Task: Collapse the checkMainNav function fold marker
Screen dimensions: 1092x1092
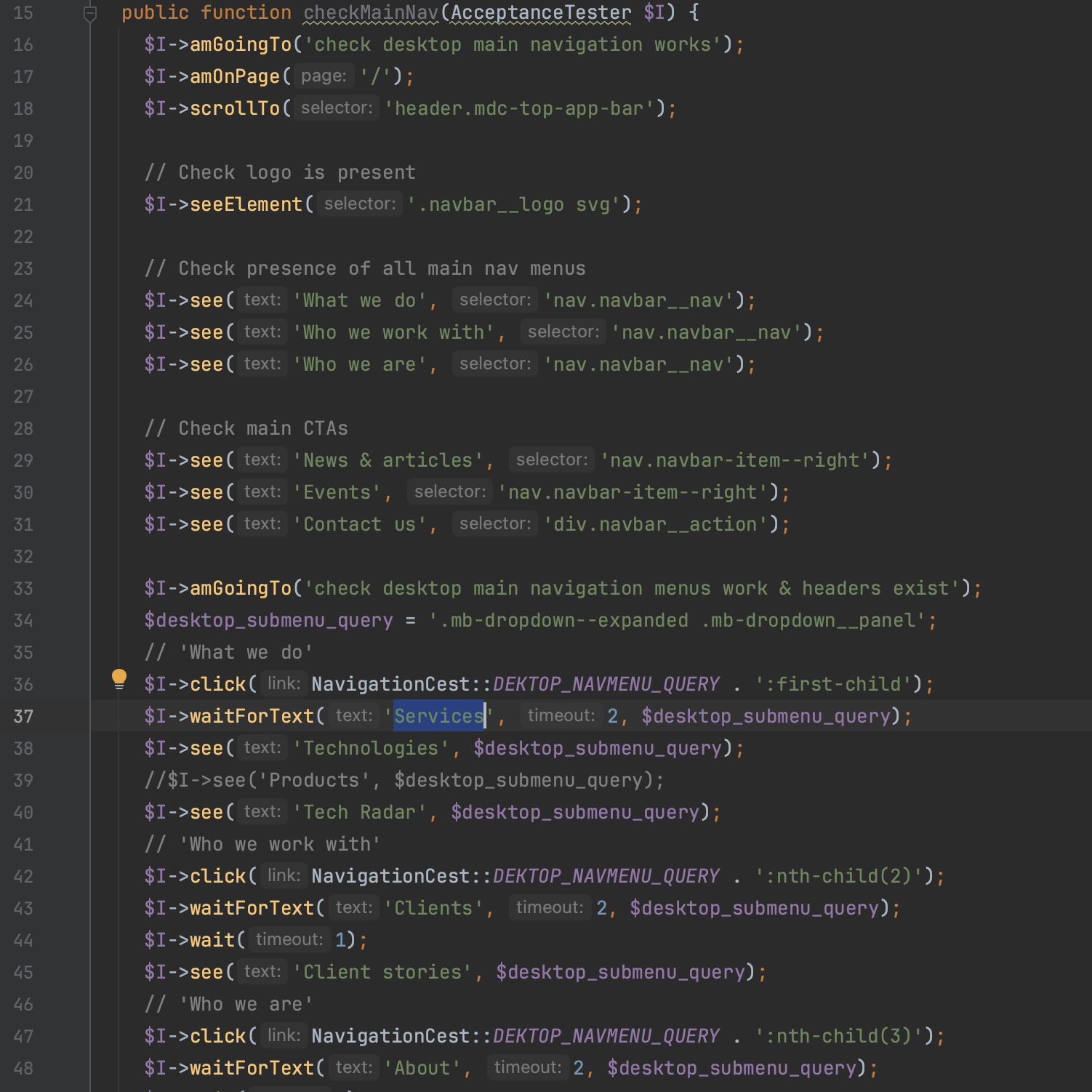Action: click(90, 13)
